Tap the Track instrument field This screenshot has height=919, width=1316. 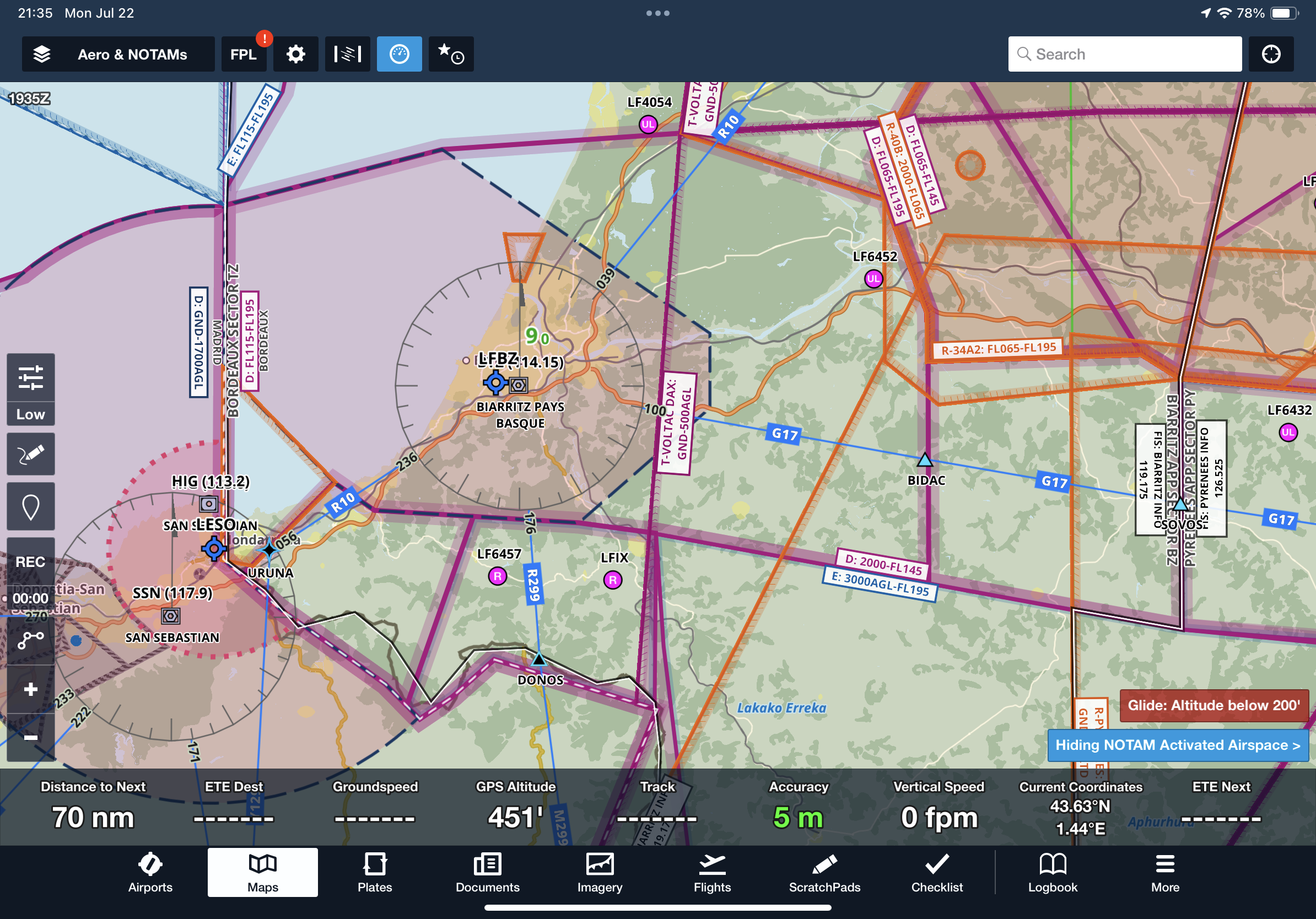click(x=657, y=806)
